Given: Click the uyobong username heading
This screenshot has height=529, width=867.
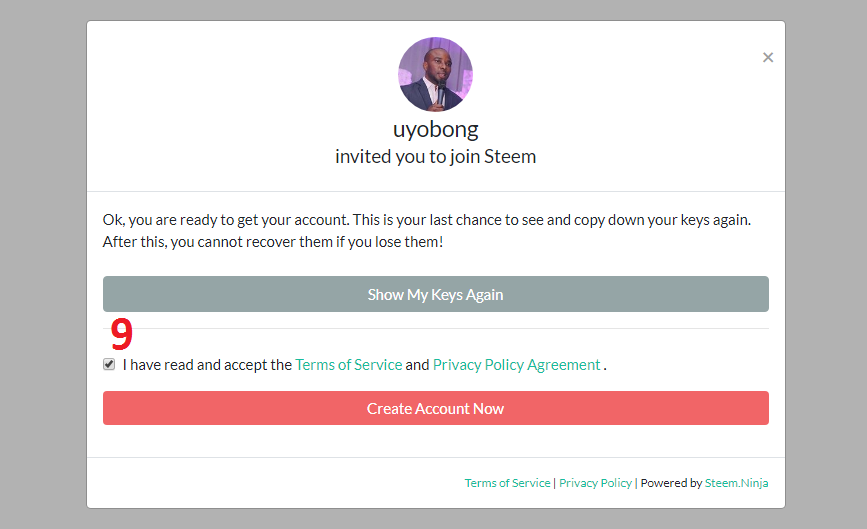Looking at the screenshot, I should [x=435, y=129].
